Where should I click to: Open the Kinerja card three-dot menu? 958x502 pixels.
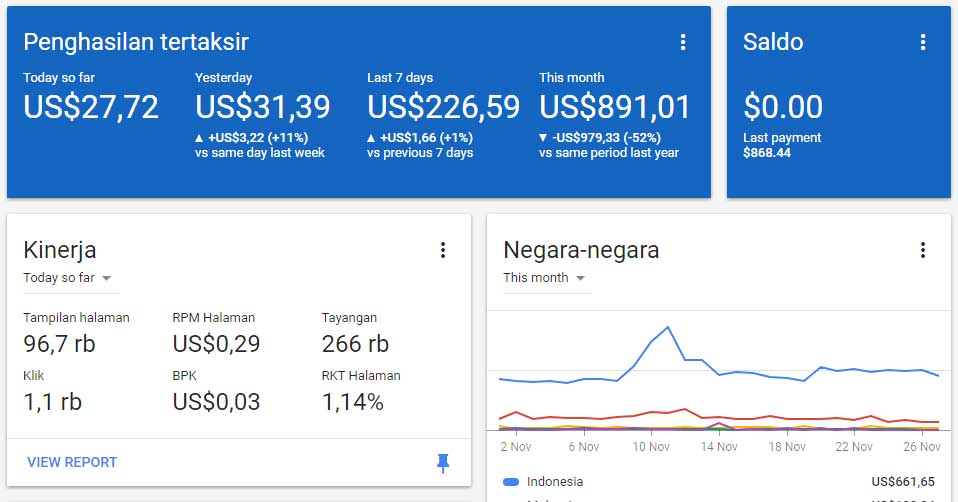pos(443,250)
